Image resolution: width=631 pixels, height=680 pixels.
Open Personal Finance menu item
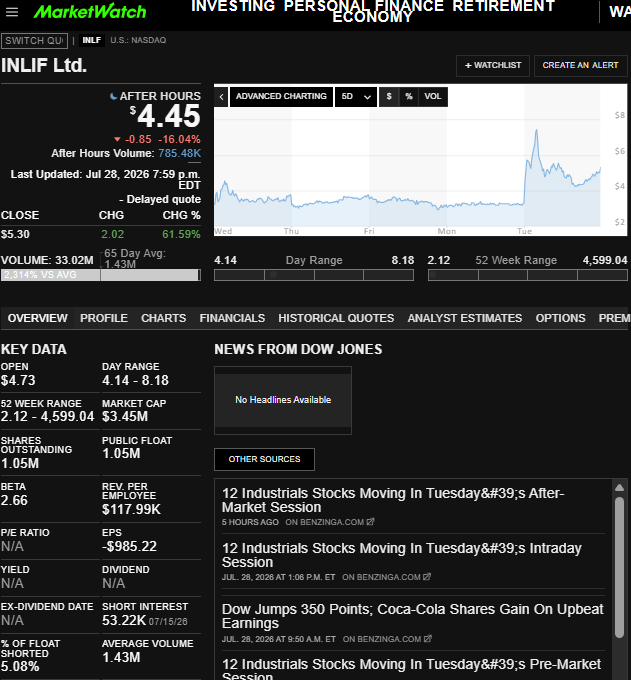[364, 6]
